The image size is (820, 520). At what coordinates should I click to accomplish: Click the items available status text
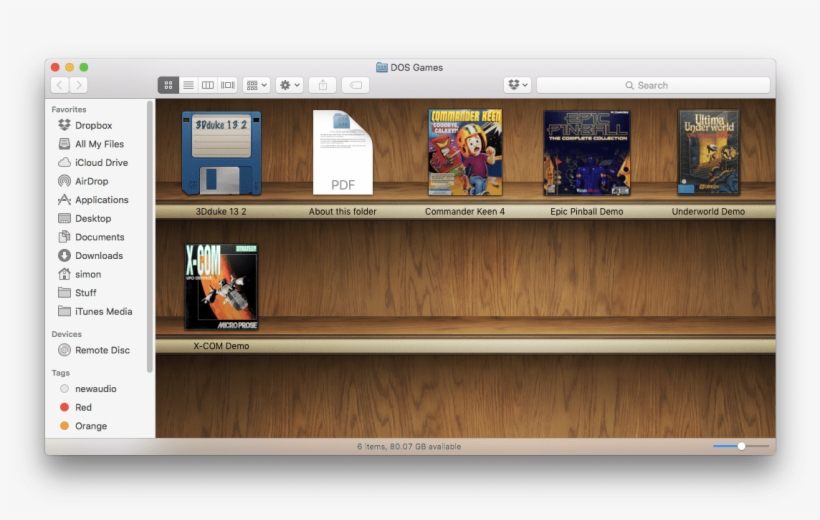tap(409, 446)
